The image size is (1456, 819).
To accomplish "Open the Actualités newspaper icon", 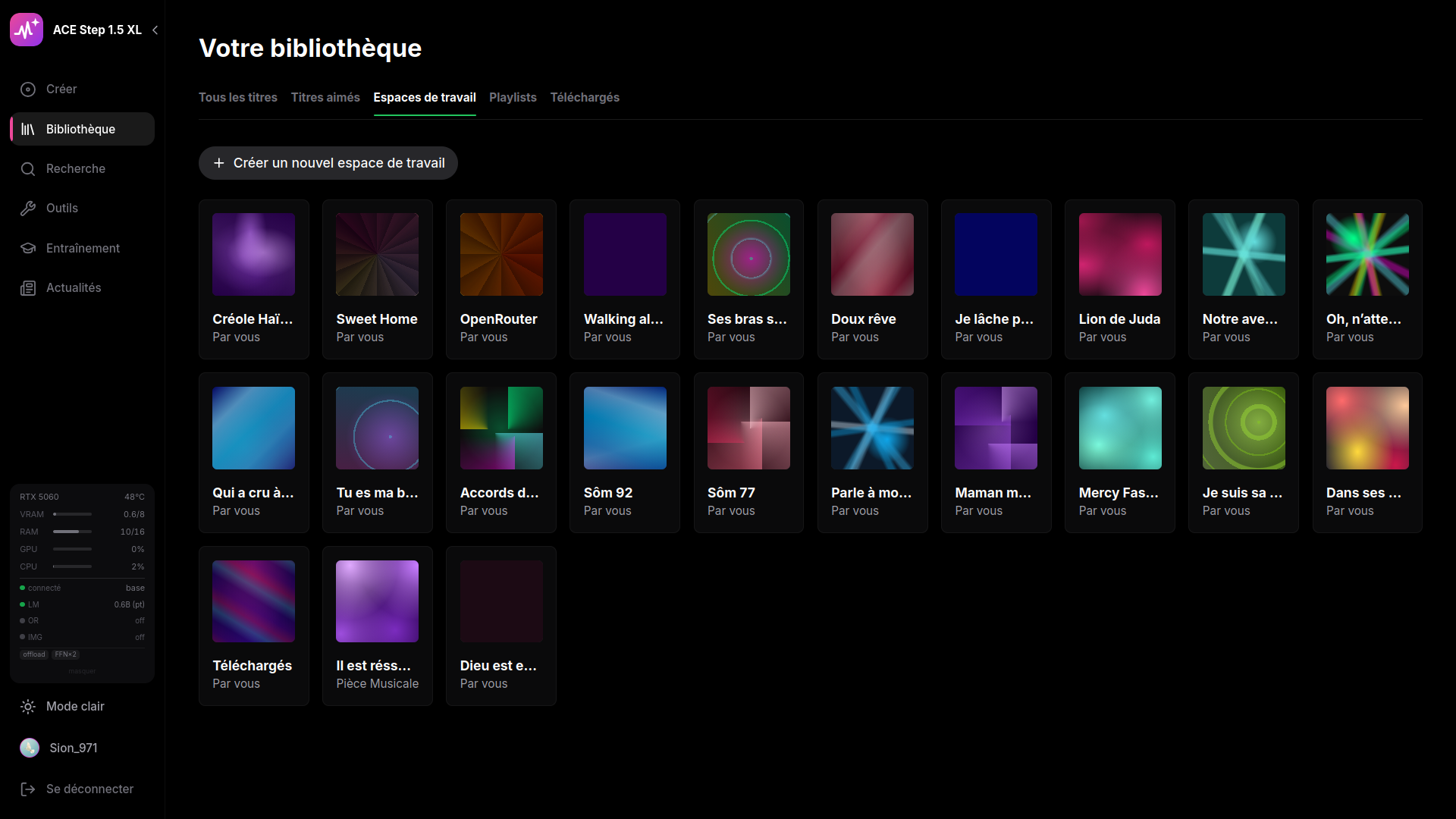I will (x=28, y=287).
